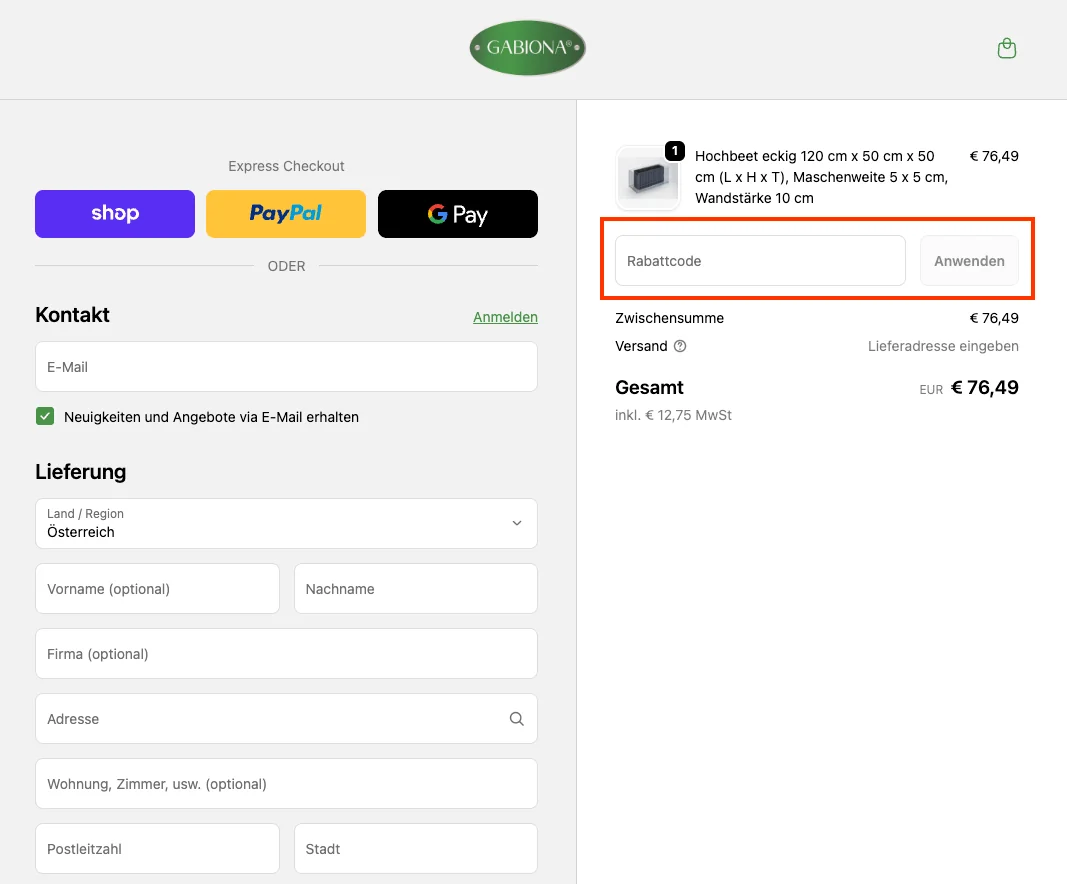Select the Wohnung, Zimmer field

pyautogui.click(x=286, y=784)
